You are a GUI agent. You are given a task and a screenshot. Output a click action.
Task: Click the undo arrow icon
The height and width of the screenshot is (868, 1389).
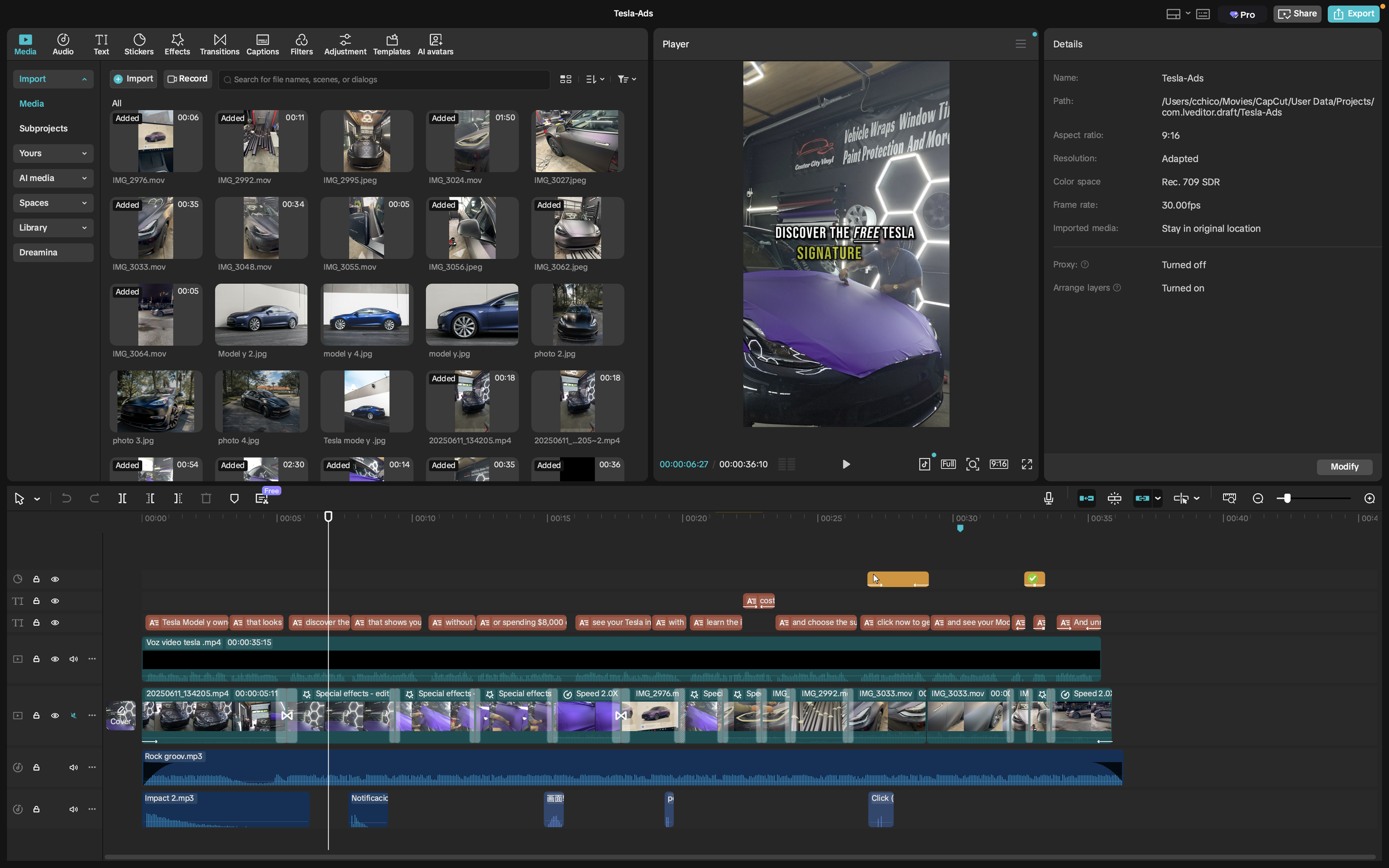tap(67, 498)
